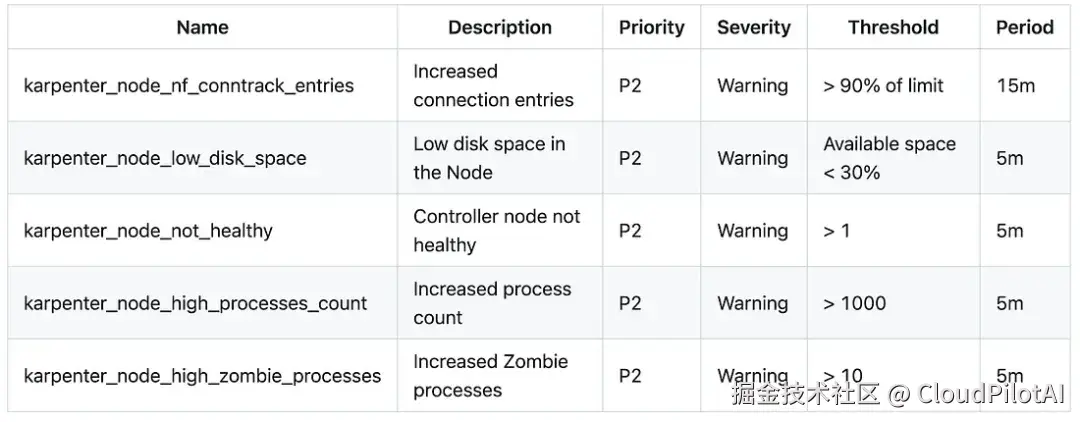Click the 15m period cell
This screenshot has height=422, width=1080.
coord(1025,85)
